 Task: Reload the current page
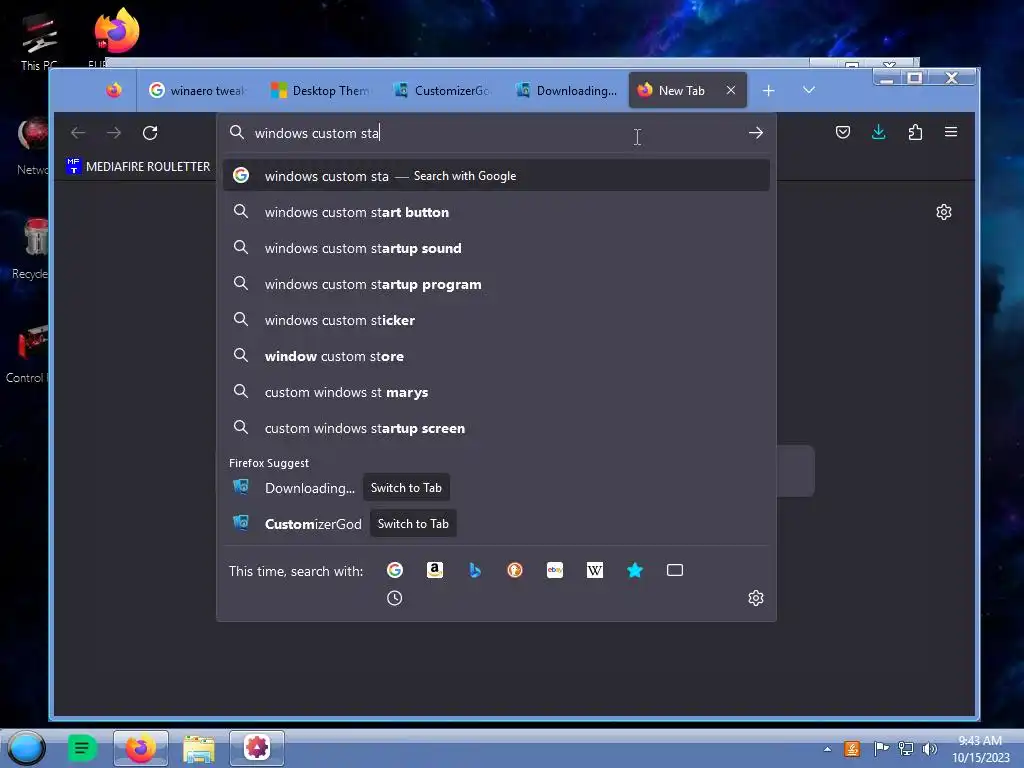coord(150,133)
